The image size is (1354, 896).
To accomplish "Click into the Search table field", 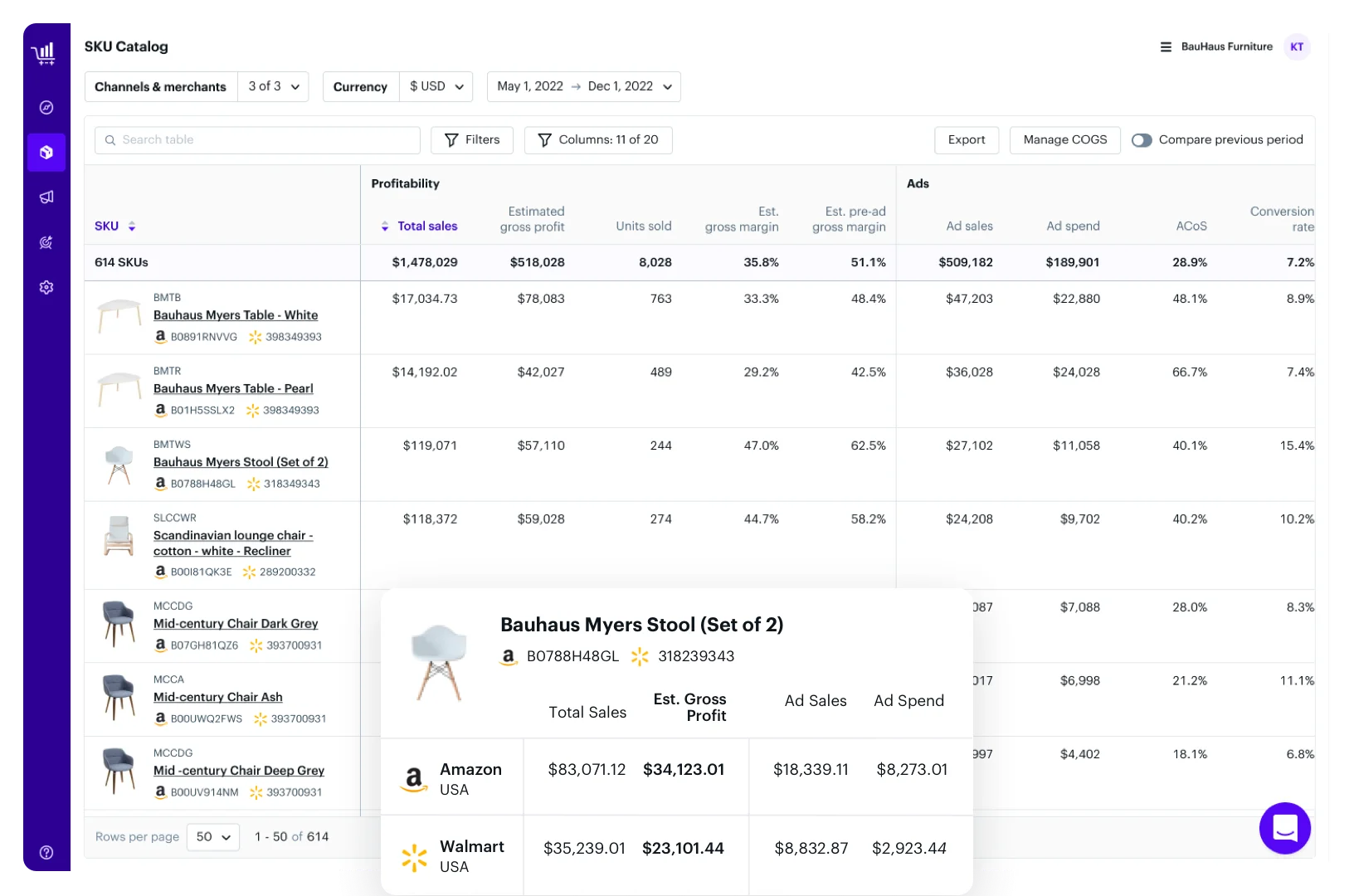I will tap(257, 140).
